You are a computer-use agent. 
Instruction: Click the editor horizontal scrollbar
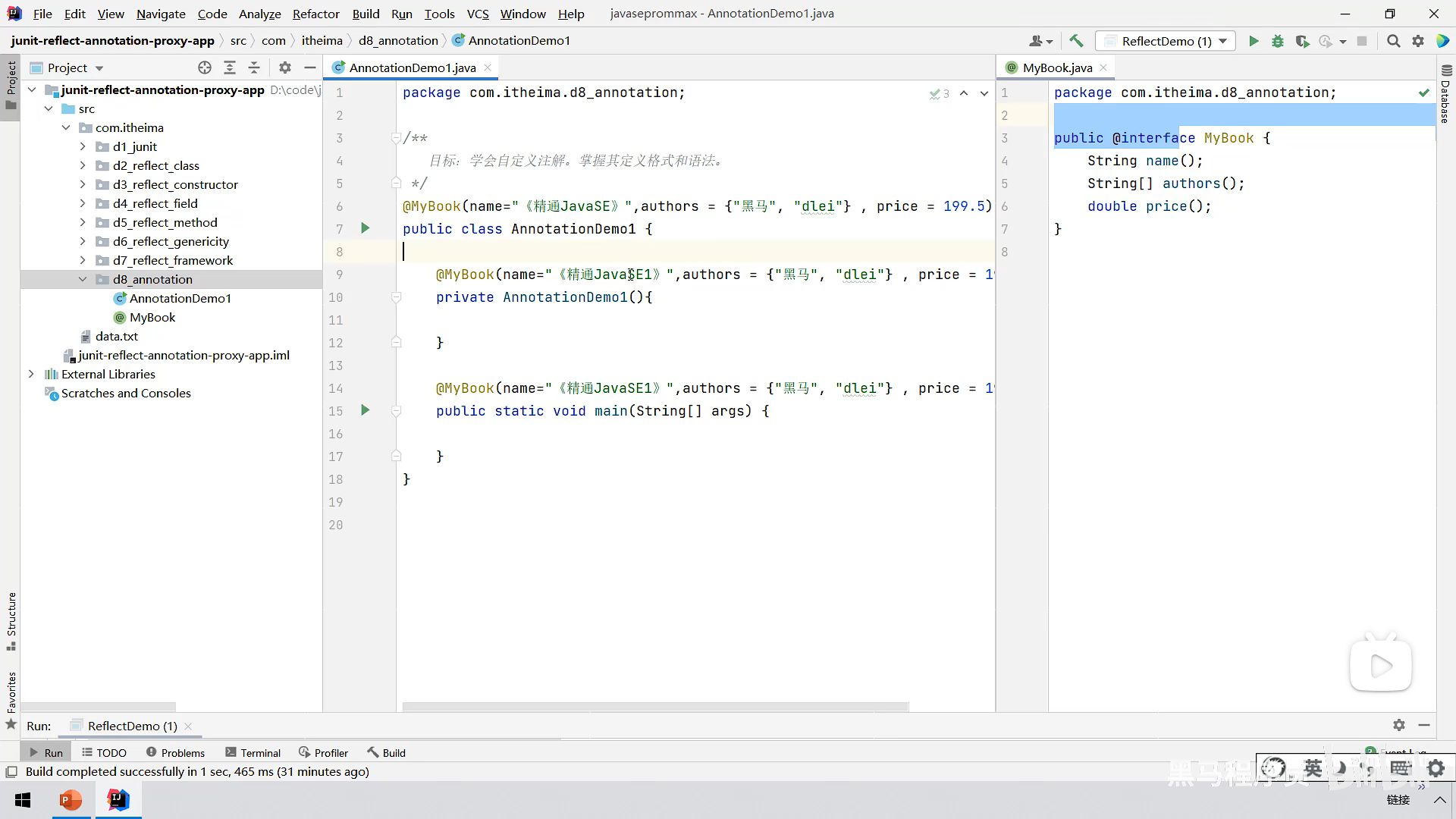tap(654, 706)
